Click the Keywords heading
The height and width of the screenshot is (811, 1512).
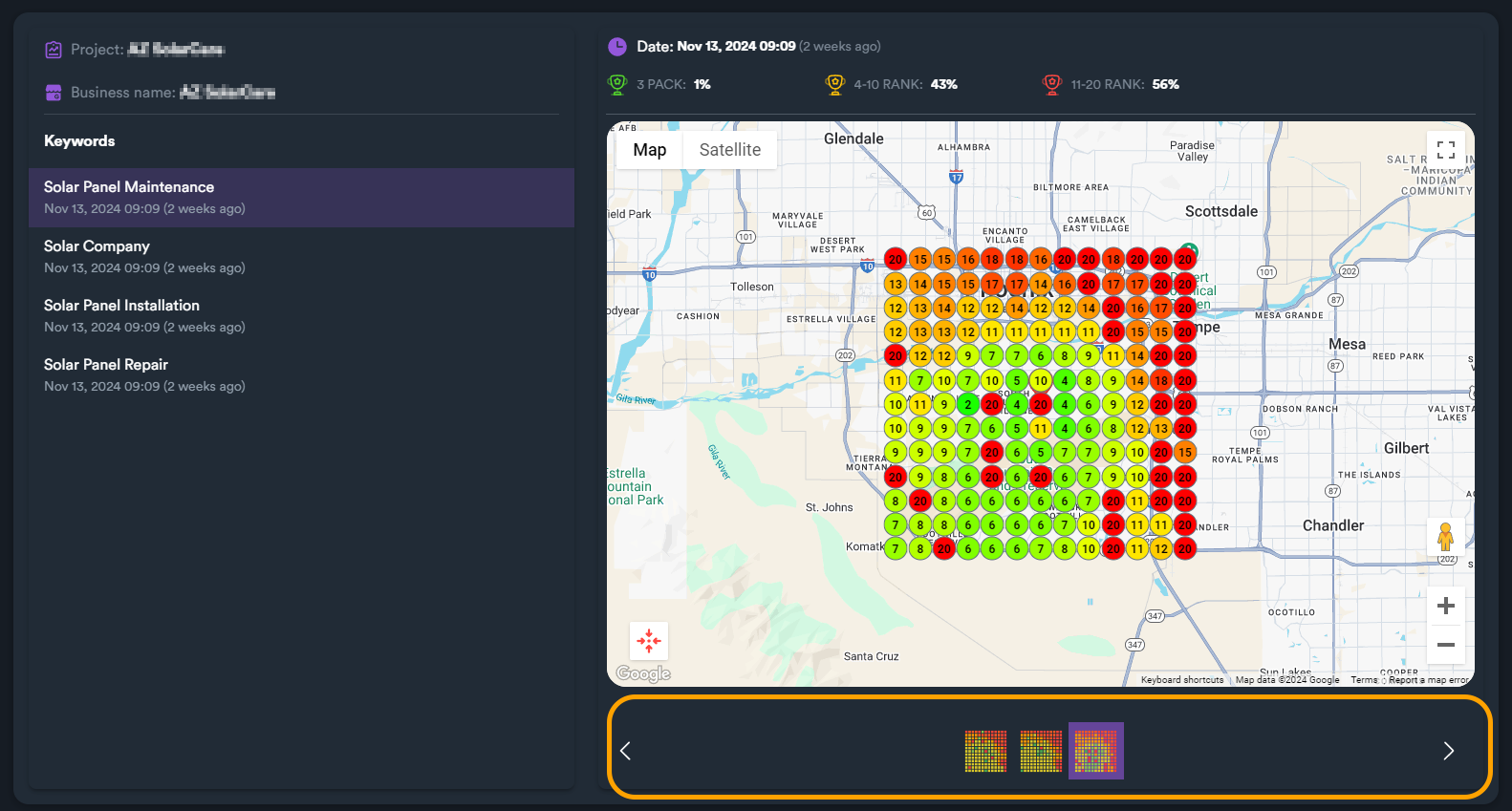79,140
